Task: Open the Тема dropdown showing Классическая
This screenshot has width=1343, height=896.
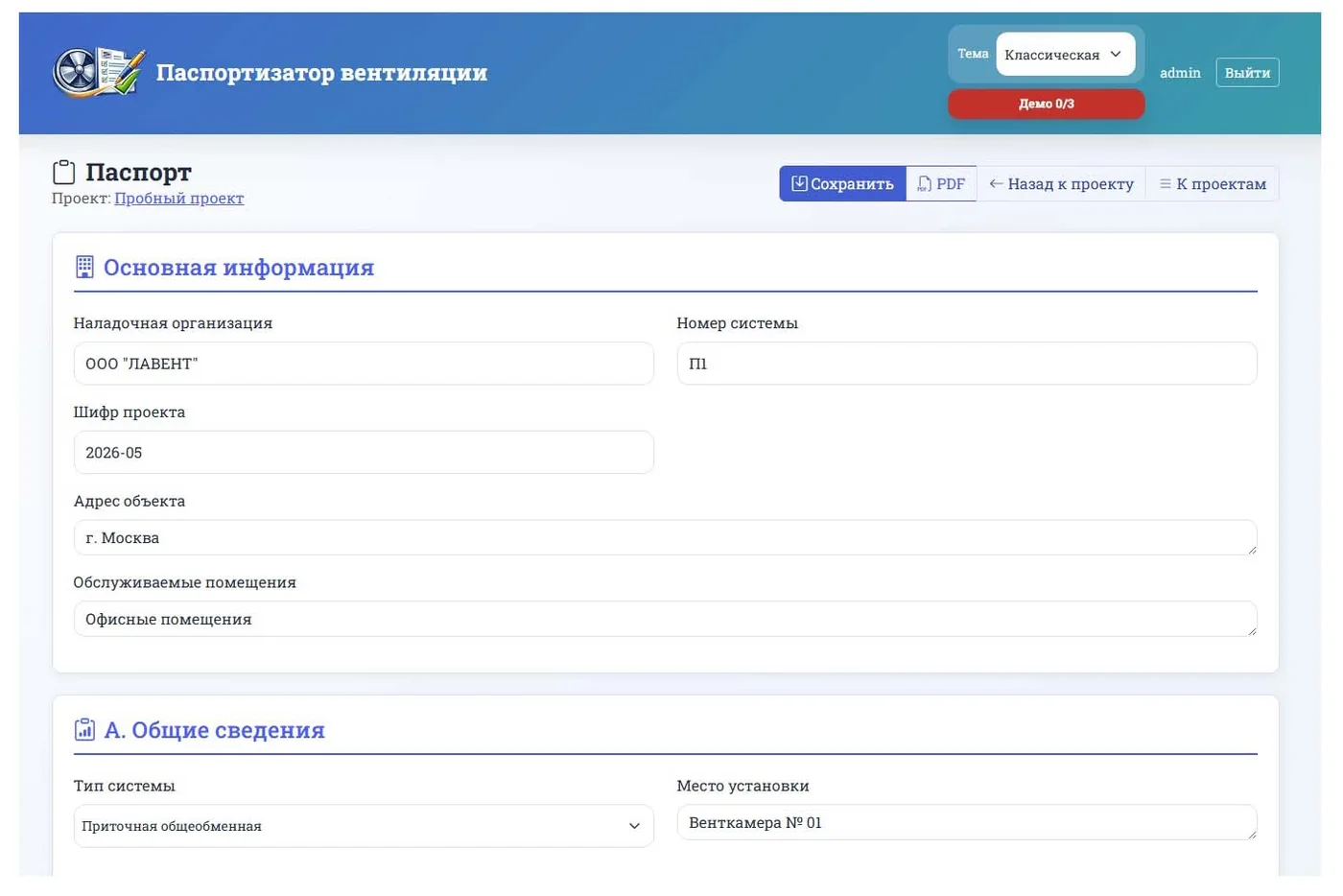Action: point(1065,54)
